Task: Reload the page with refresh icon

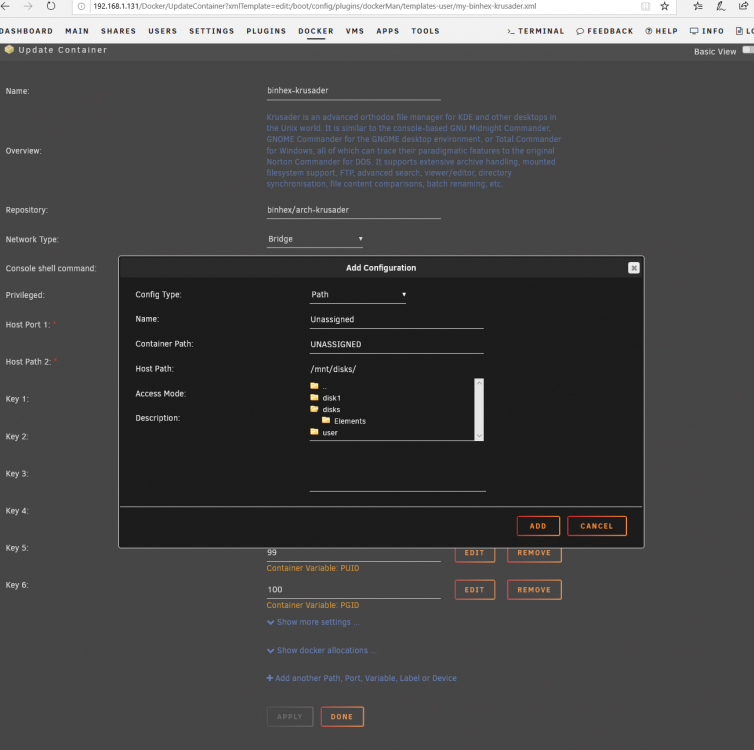Action: pyautogui.click(x=50, y=6)
